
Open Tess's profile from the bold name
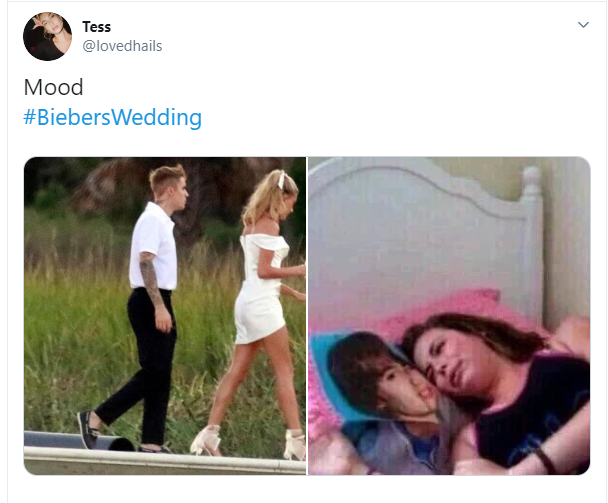[x=97, y=27]
